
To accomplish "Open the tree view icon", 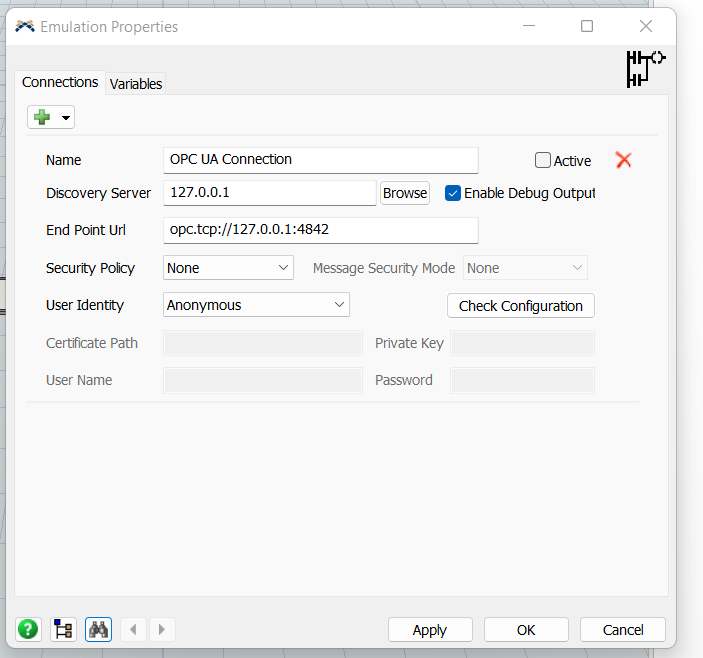I will point(63,629).
